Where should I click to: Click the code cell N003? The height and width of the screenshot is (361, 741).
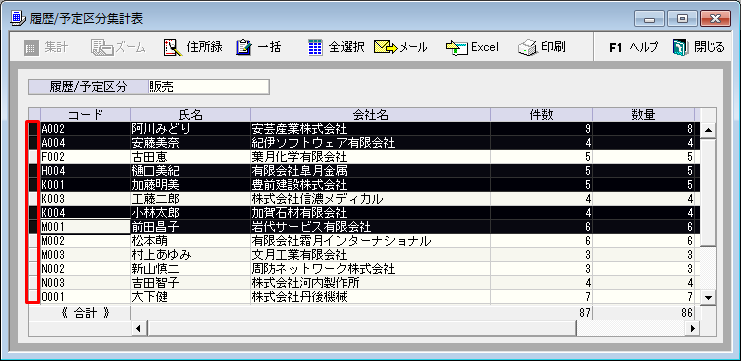86,283
